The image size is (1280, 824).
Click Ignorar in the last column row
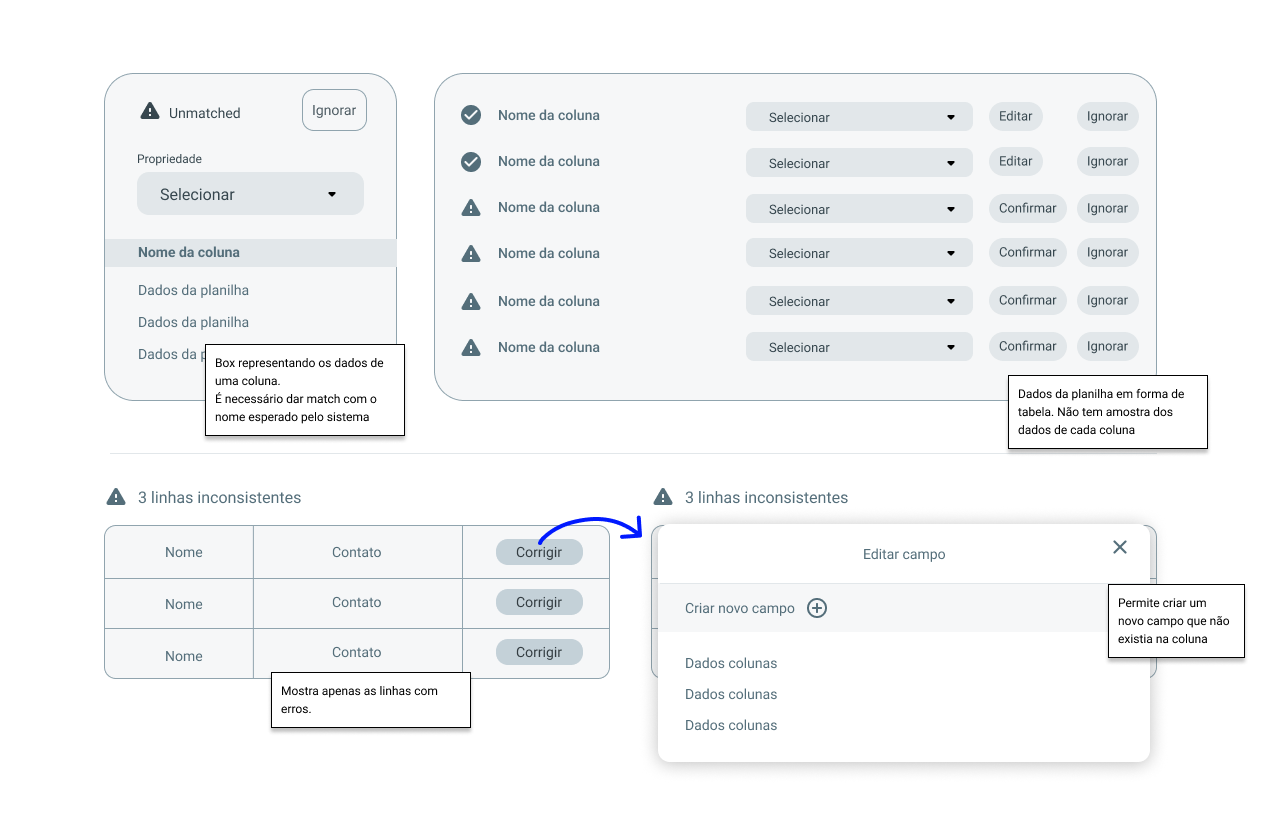1108,346
